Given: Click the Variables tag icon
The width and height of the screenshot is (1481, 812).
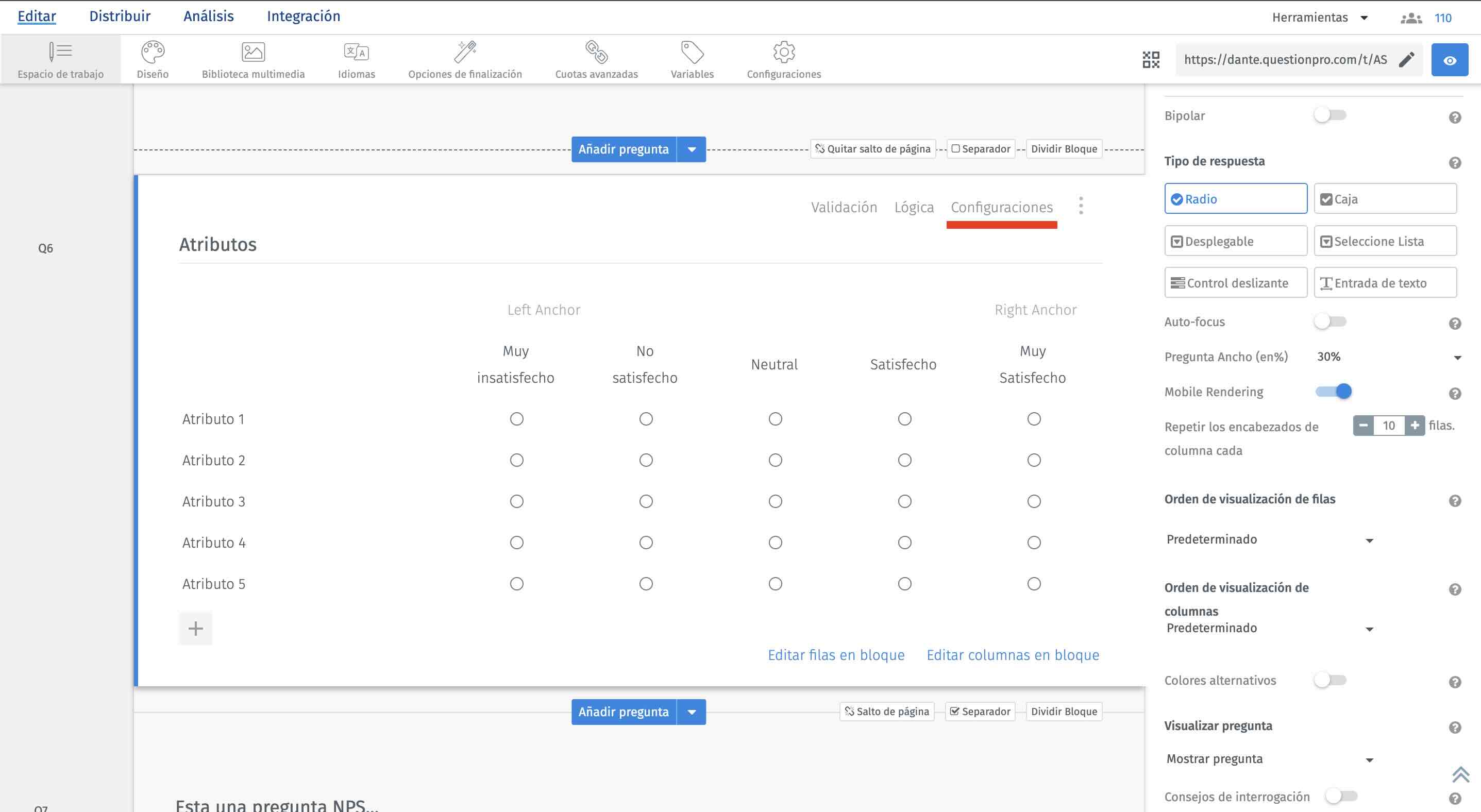Looking at the screenshot, I should tap(692, 52).
